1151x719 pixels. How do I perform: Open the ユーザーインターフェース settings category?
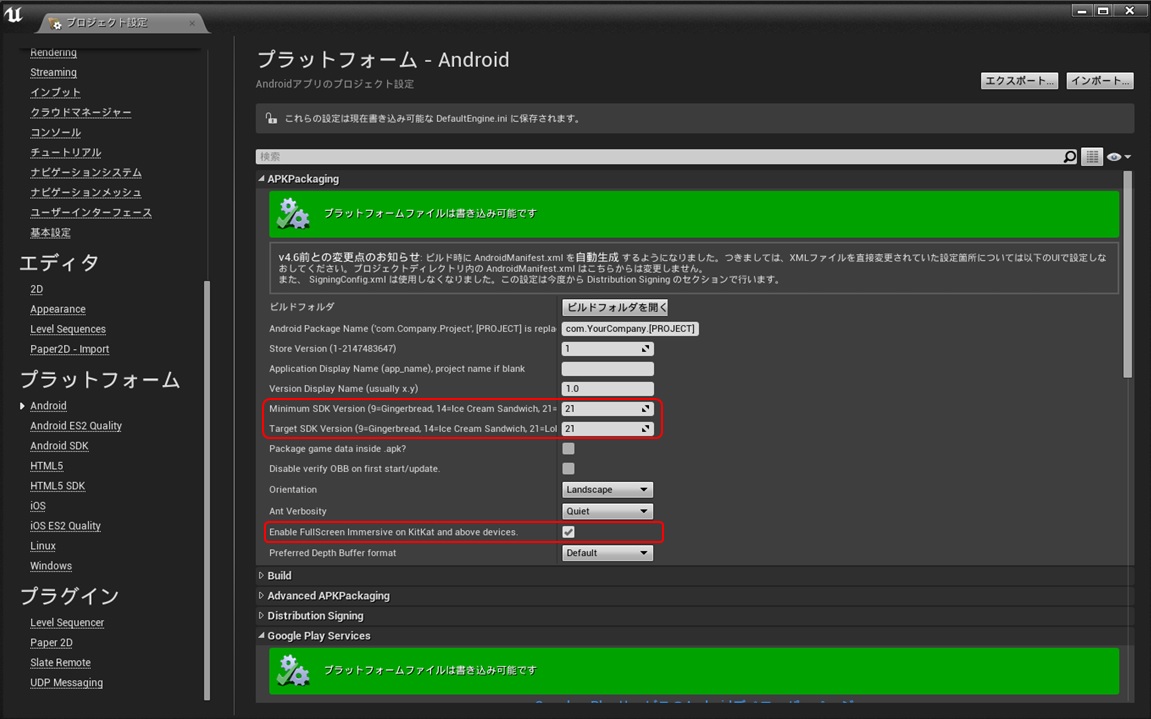(x=91, y=212)
